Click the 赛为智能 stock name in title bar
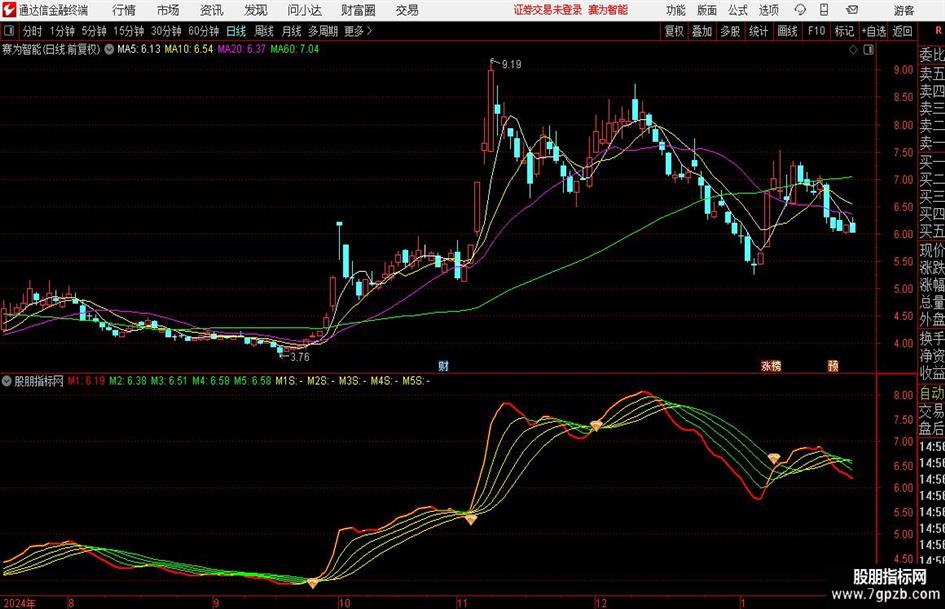This screenshot has width=945, height=609. 608,10
